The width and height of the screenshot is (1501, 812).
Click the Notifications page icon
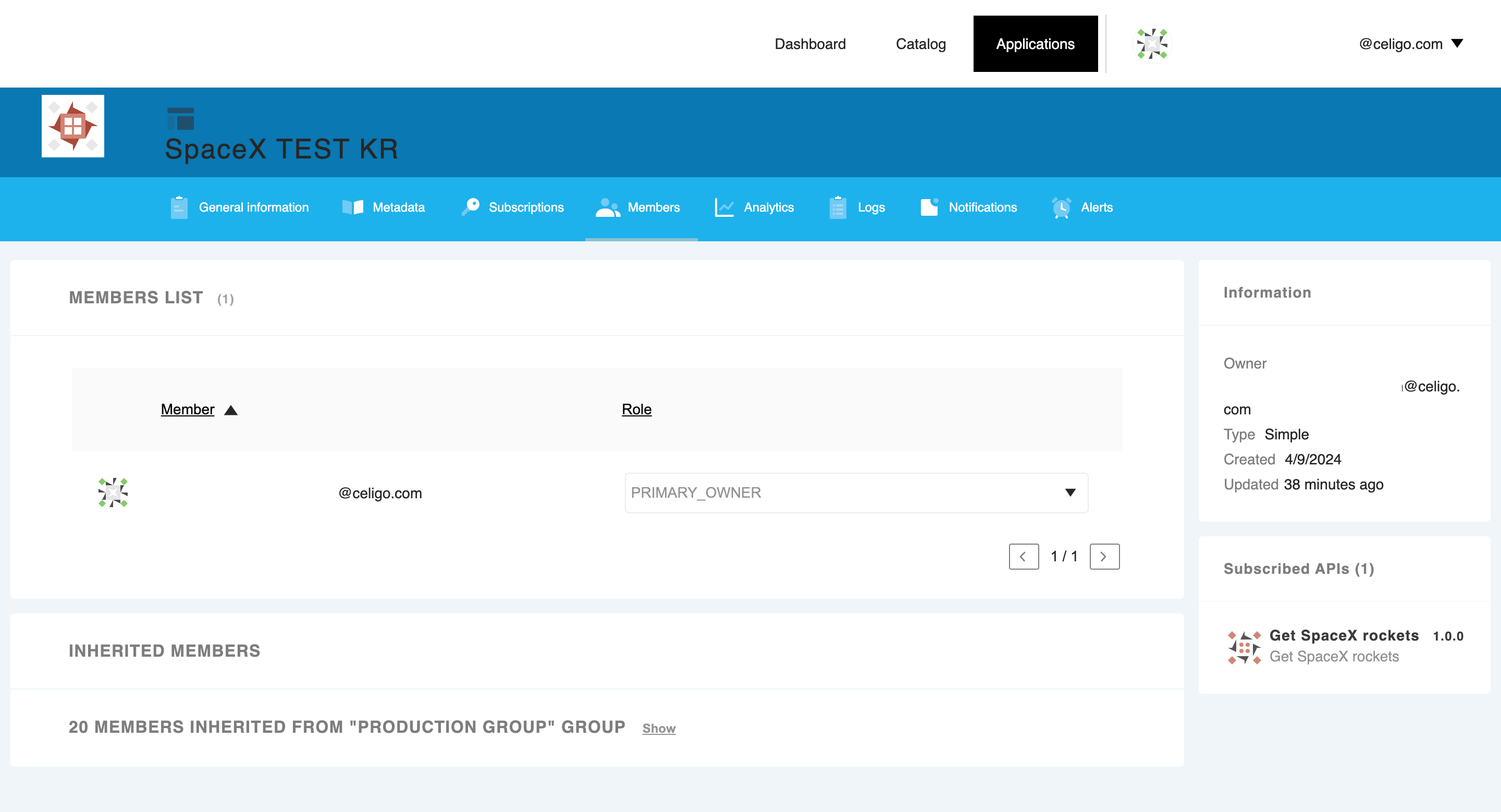tap(929, 207)
